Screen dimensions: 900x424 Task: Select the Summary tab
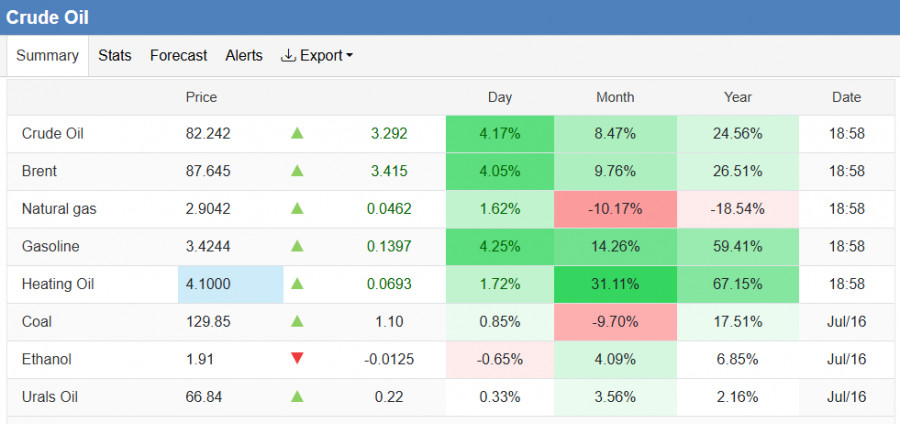pyautogui.click(x=48, y=56)
